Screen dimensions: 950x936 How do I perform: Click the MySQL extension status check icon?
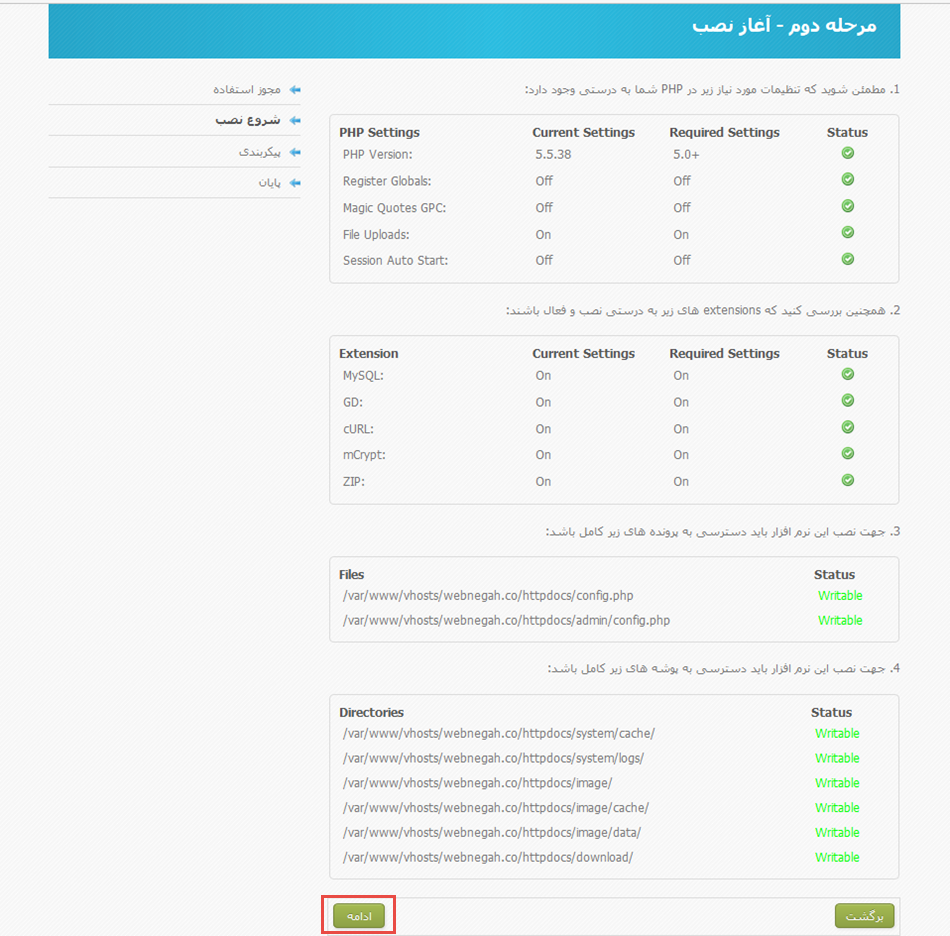(847, 374)
